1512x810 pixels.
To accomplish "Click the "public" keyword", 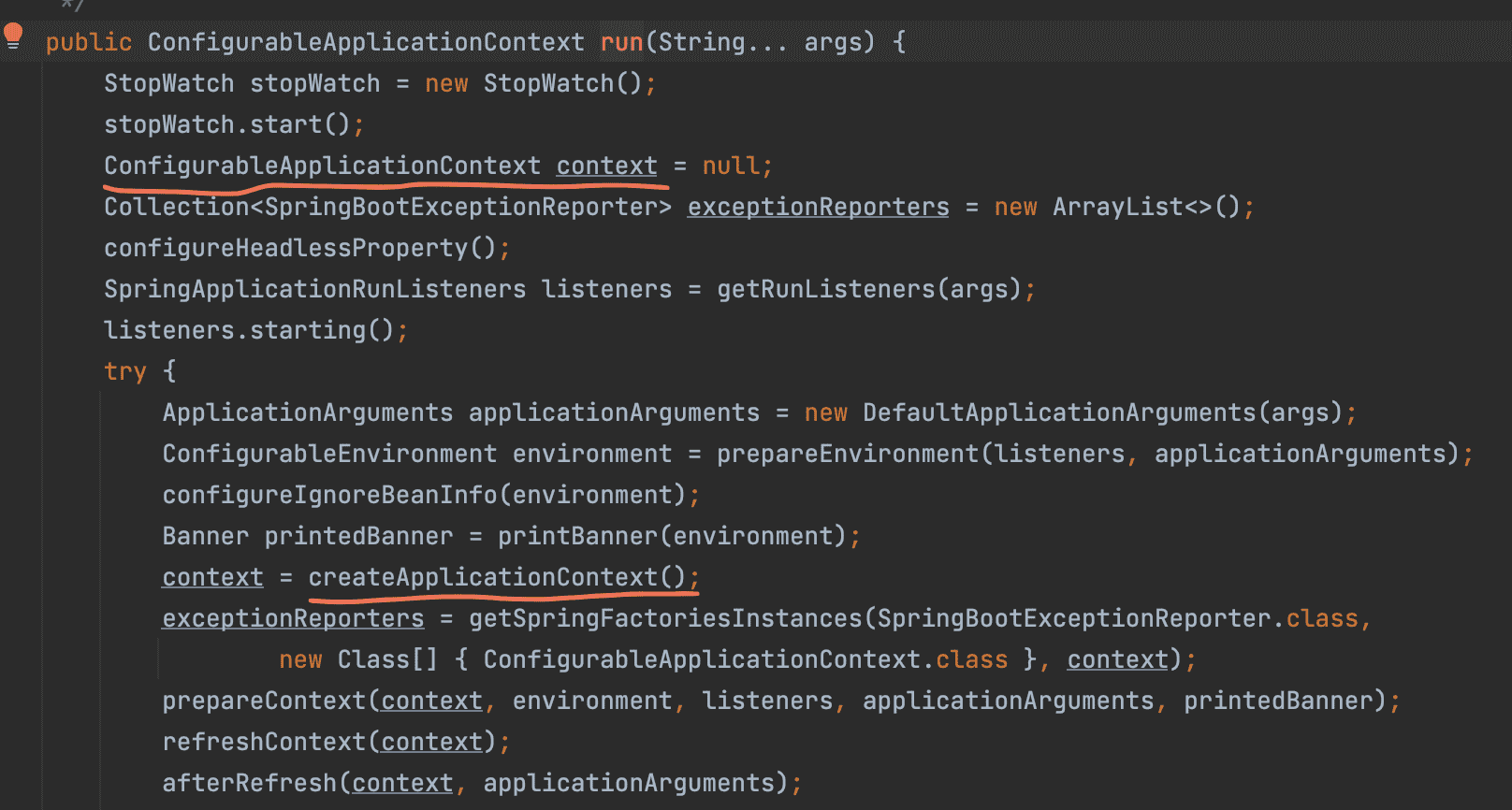I will pyautogui.click(x=89, y=42).
